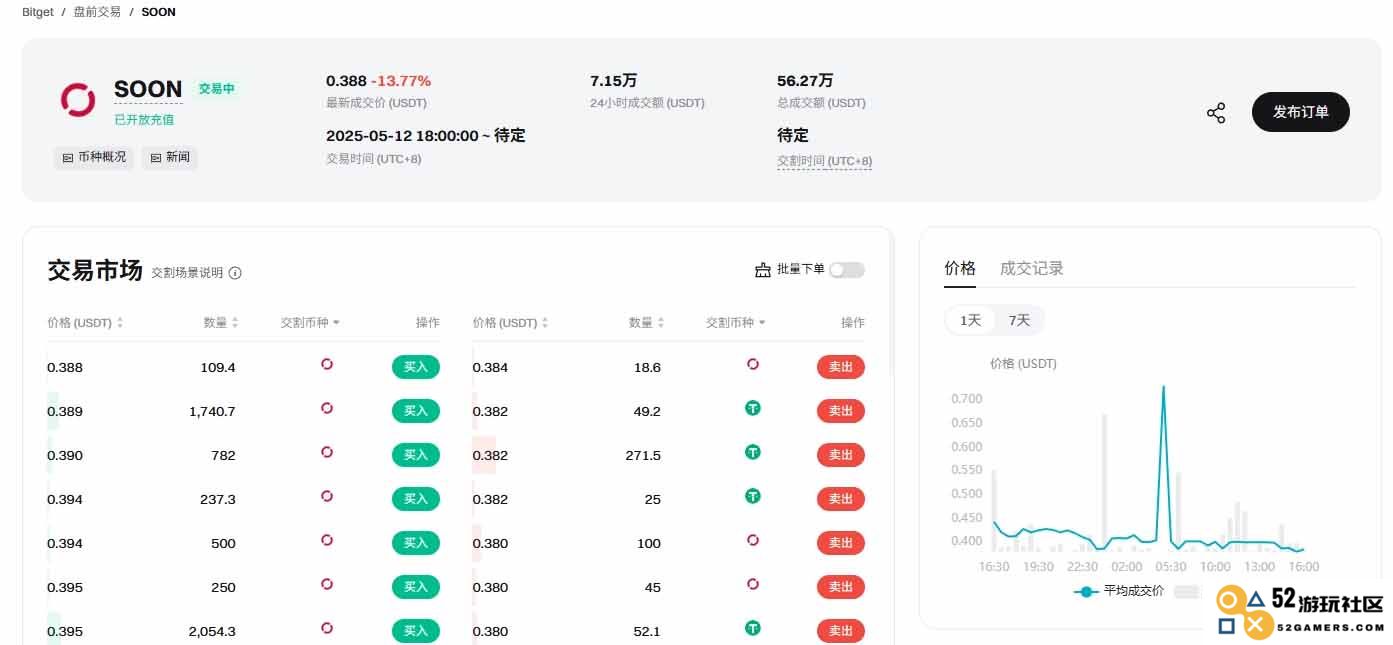Sort the sell table by 价格 (USDT)
The image size is (1393, 645).
[510, 323]
